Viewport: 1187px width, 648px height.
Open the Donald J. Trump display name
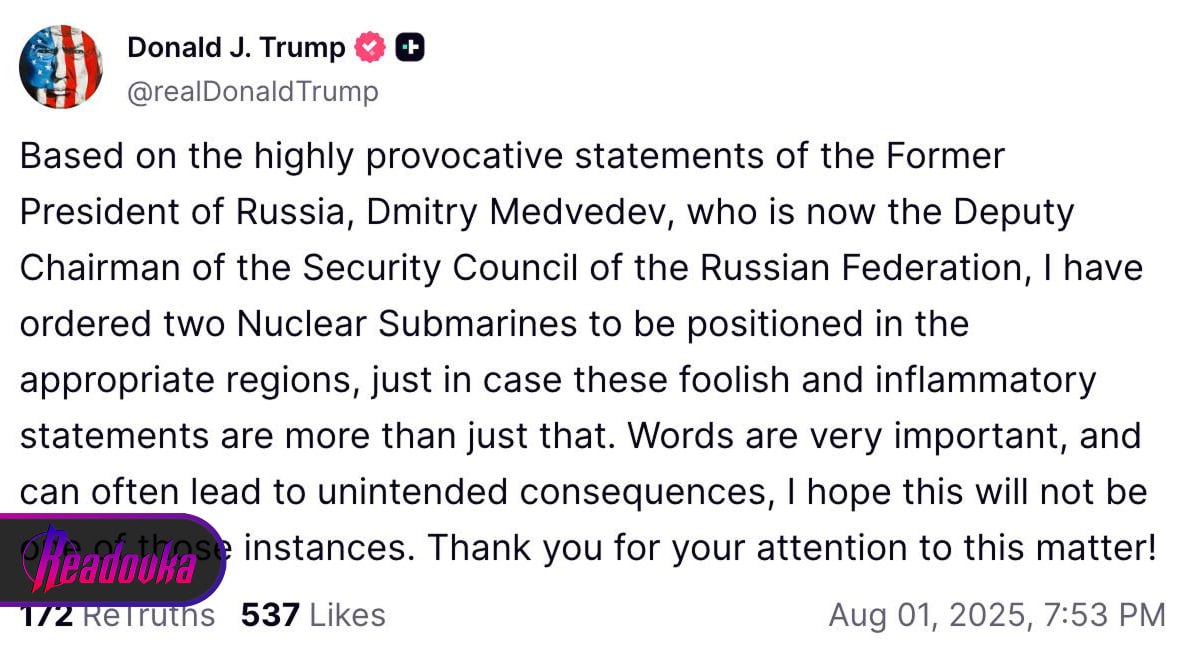coord(236,47)
